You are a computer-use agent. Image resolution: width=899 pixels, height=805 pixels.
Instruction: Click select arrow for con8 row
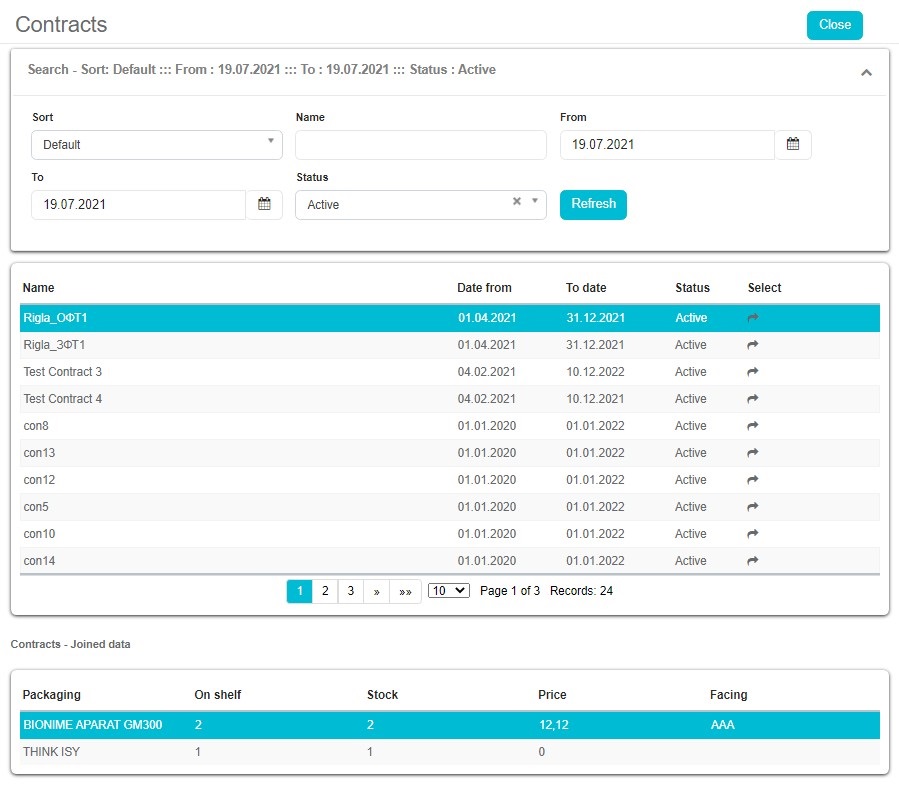click(x=753, y=426)
